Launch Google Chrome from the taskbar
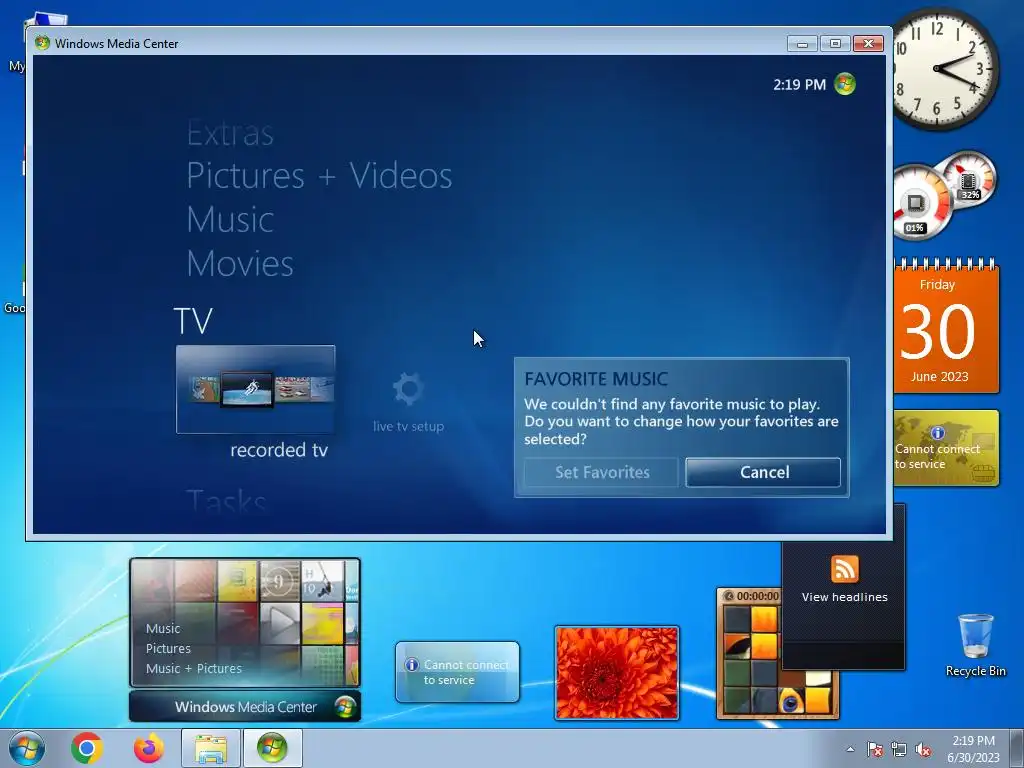The width and height of the screenshot is (1024, 768). click(x=87, y=748)
